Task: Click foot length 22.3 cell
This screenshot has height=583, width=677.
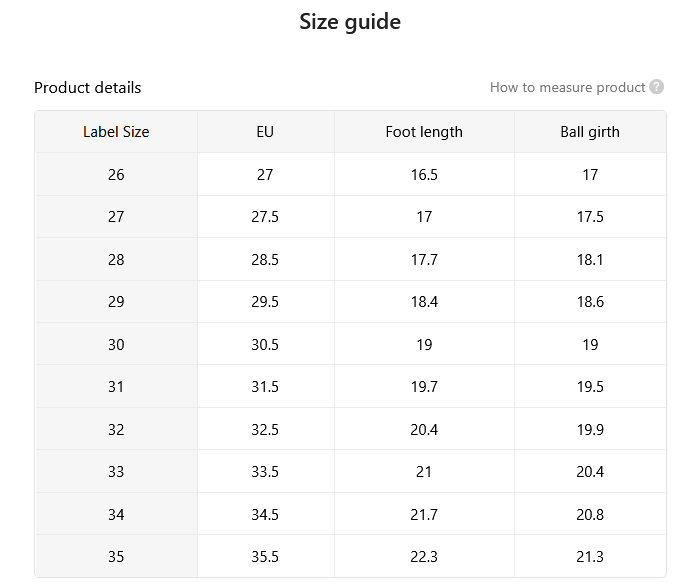Action: pyautogui.click(x=424, y=556)
